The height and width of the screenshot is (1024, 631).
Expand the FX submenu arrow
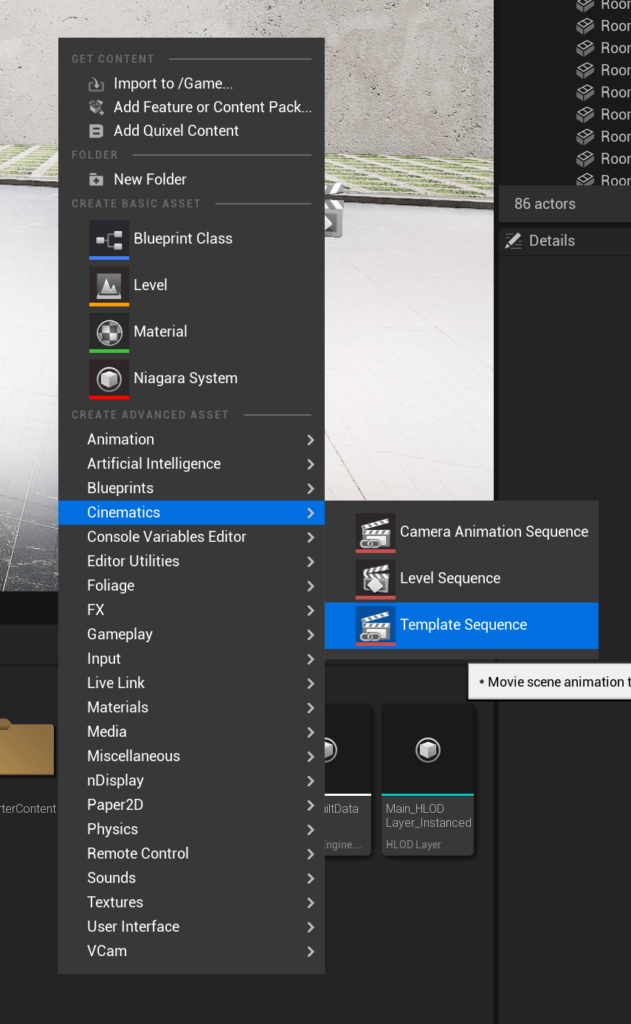pyautogui.click(x=311, y=611)
